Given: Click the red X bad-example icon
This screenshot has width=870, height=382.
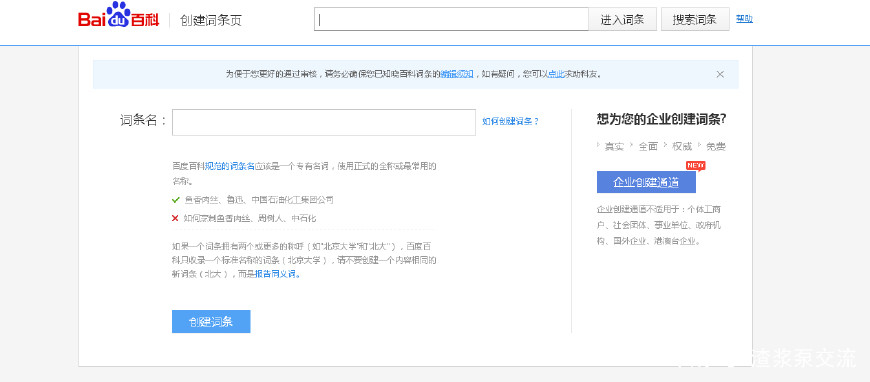Looking at the screenshot, I should coord(176,219).
